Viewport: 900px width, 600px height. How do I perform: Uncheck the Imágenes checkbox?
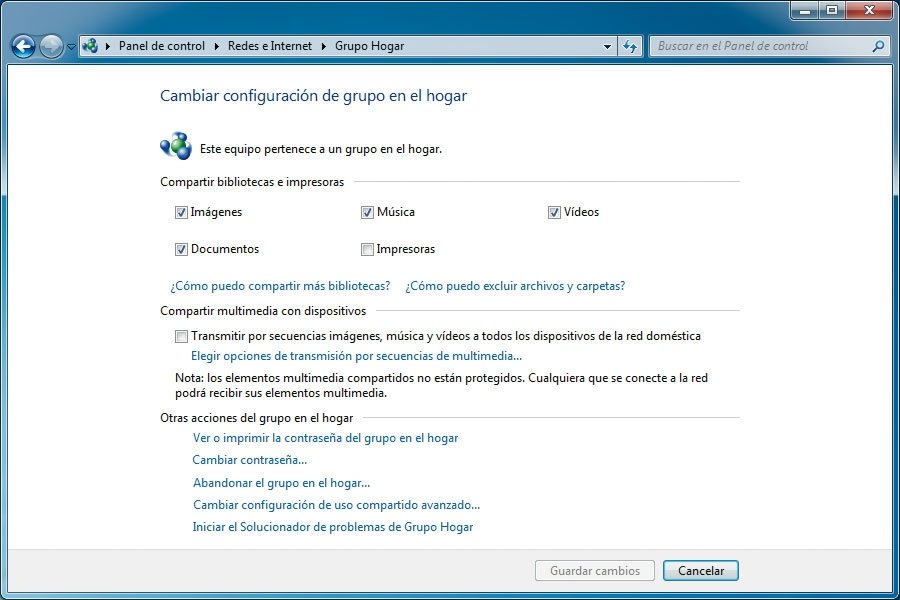pyautogui.click(x=181, y=212)
